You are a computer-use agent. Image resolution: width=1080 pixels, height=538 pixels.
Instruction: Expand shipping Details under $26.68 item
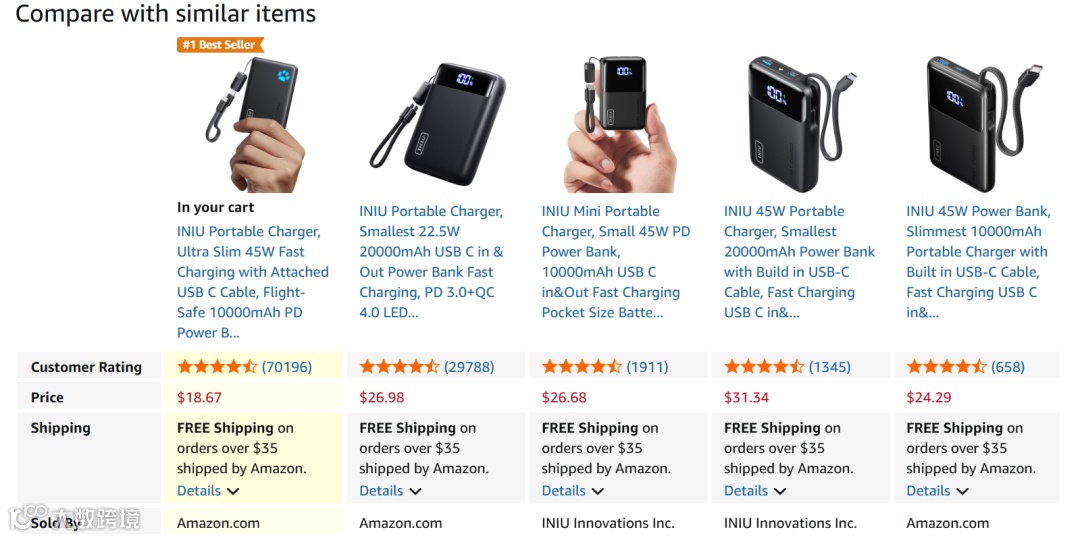[x=573, y=491]
